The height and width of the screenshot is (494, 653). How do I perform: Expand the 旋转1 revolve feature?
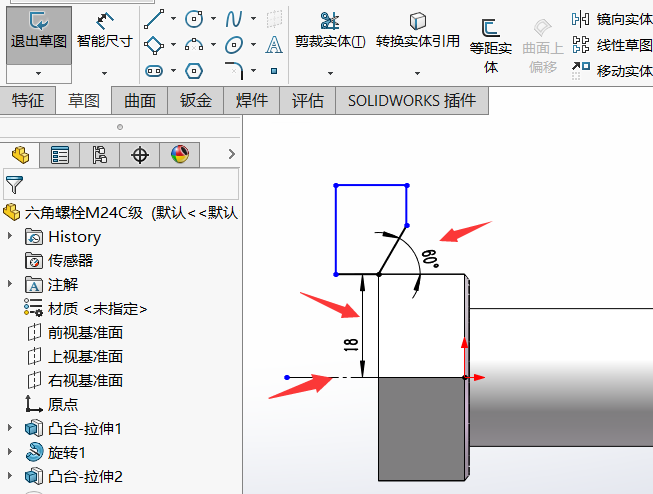(10, 452)
